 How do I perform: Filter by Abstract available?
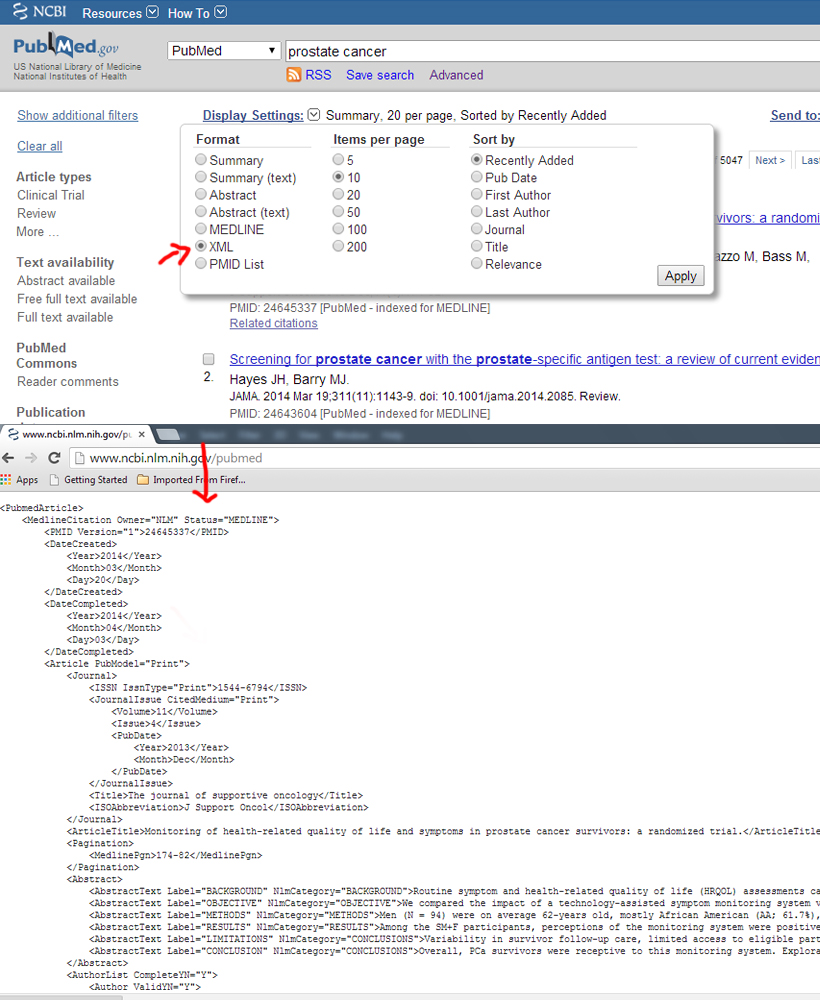(x=66, y=281)
